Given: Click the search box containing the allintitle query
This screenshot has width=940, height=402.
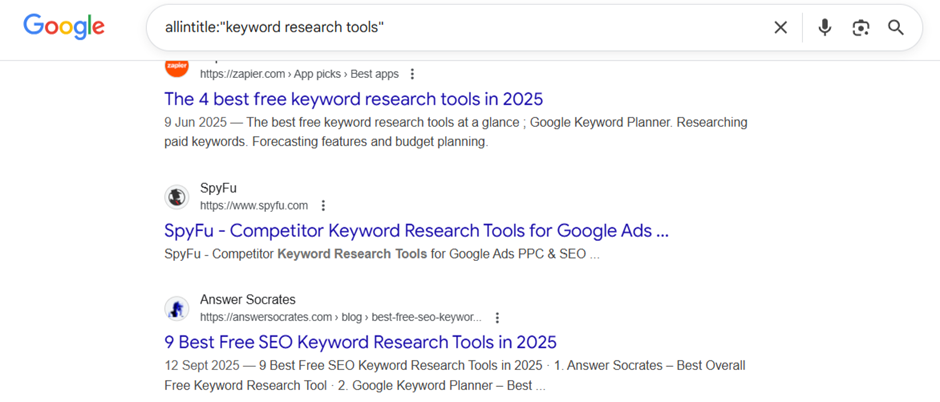Looking at the screenshot, I should pos(450,27).
